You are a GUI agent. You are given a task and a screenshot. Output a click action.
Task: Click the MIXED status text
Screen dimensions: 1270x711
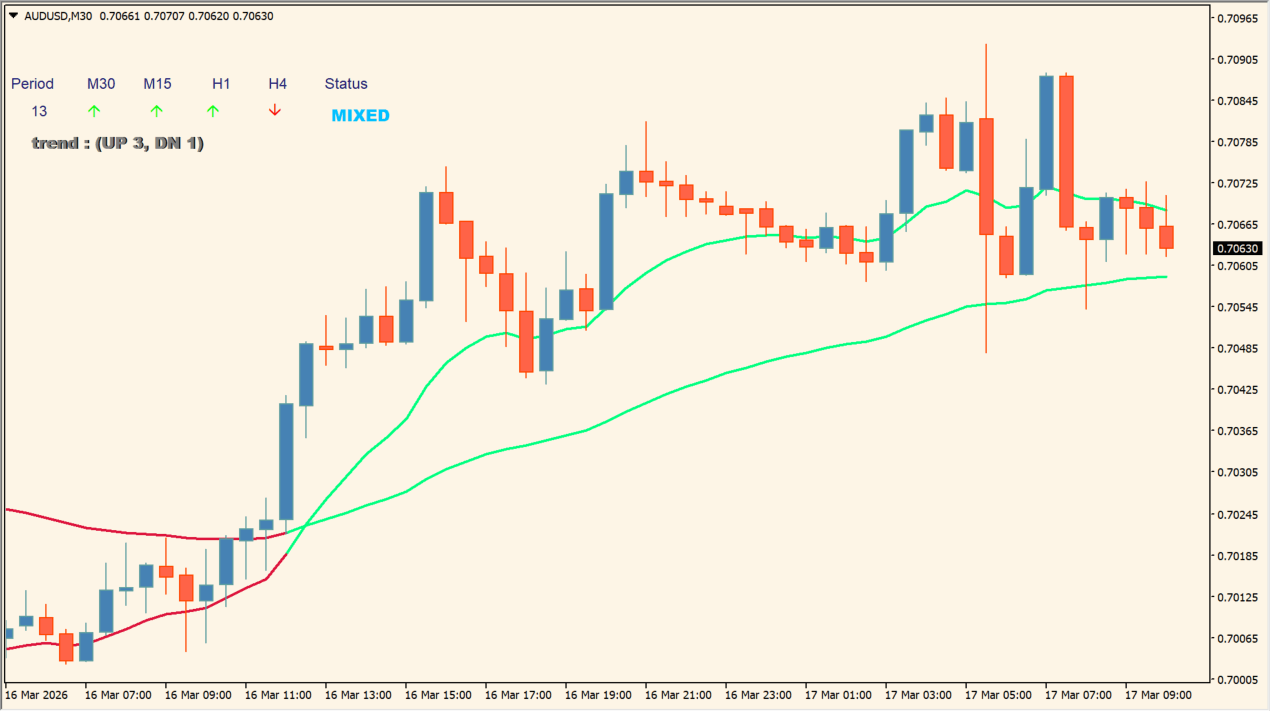(360, 116)
